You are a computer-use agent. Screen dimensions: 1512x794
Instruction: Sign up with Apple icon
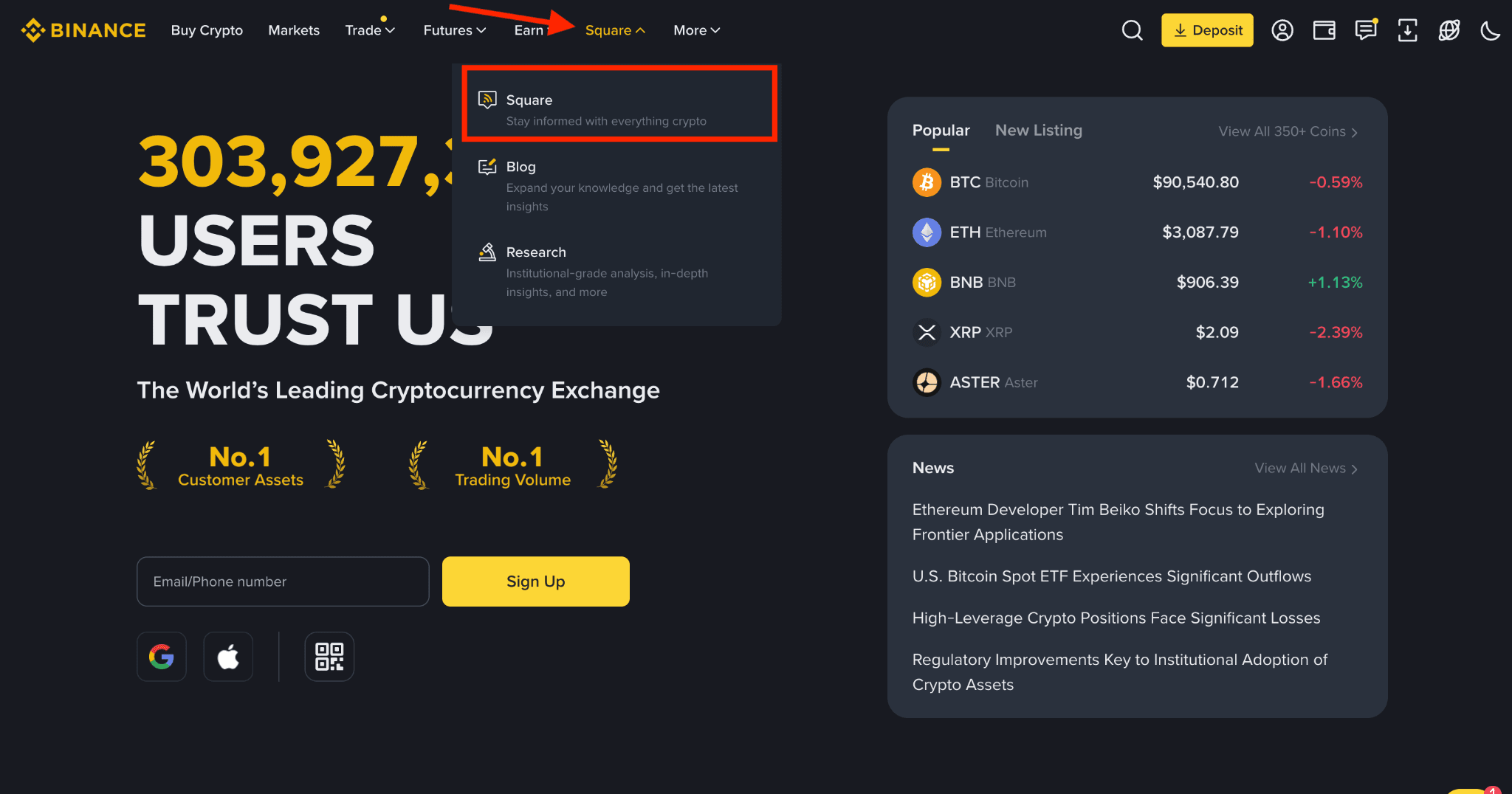(228, 656)
